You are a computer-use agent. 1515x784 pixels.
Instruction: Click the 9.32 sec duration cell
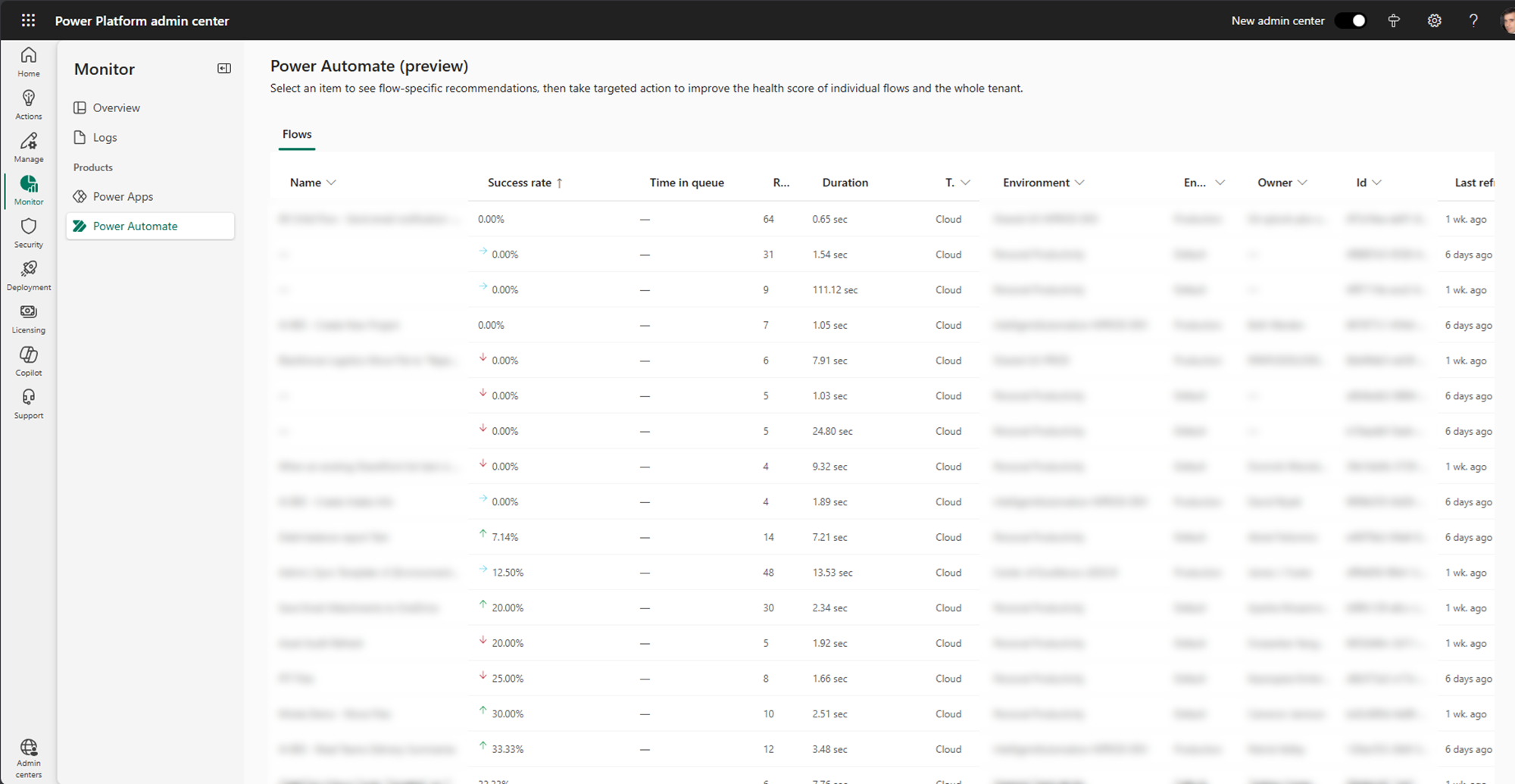tap(829, 467)
